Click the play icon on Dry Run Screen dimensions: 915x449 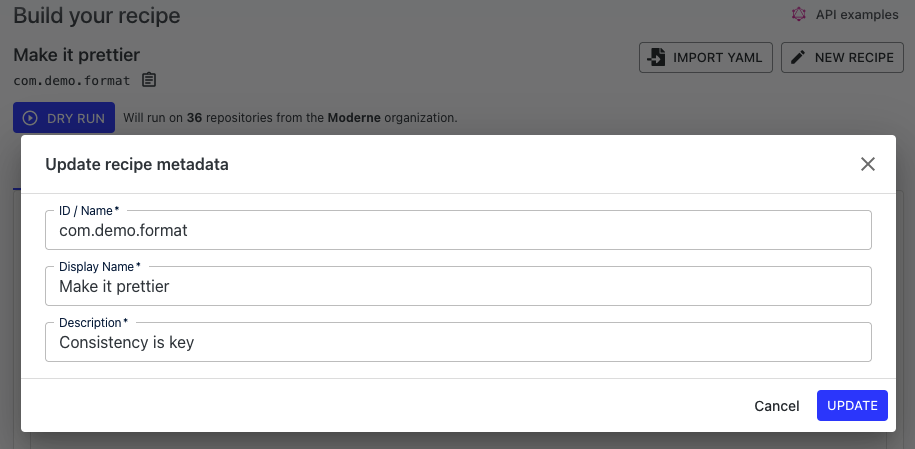[30, 118]
